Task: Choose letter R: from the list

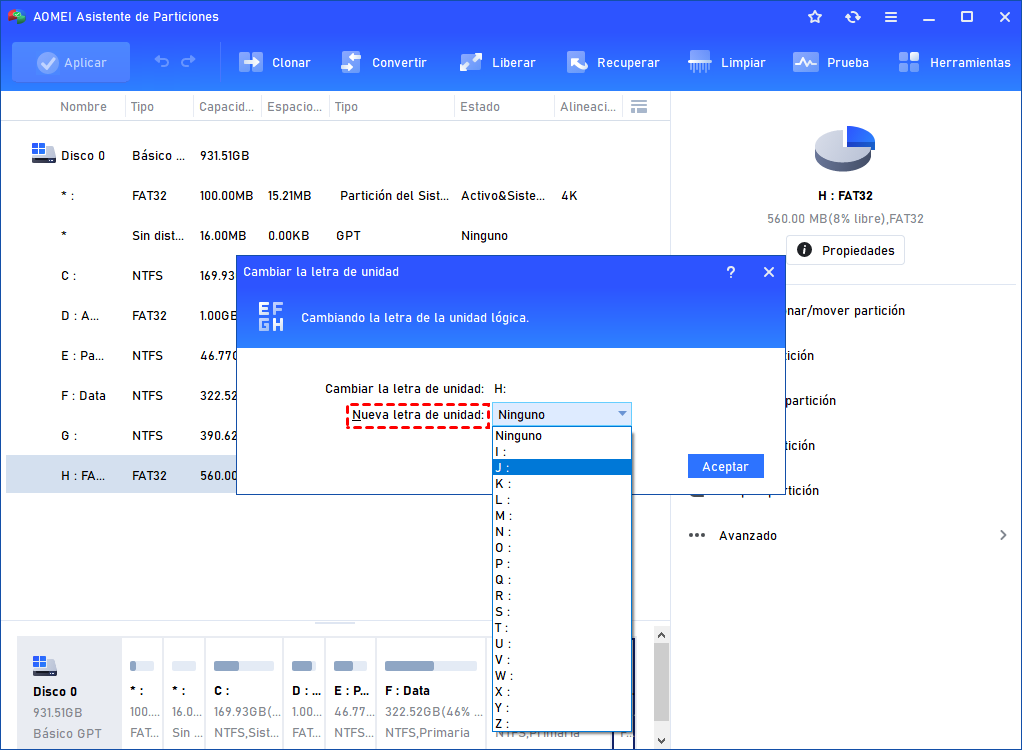Action: [x=562, y=596]
